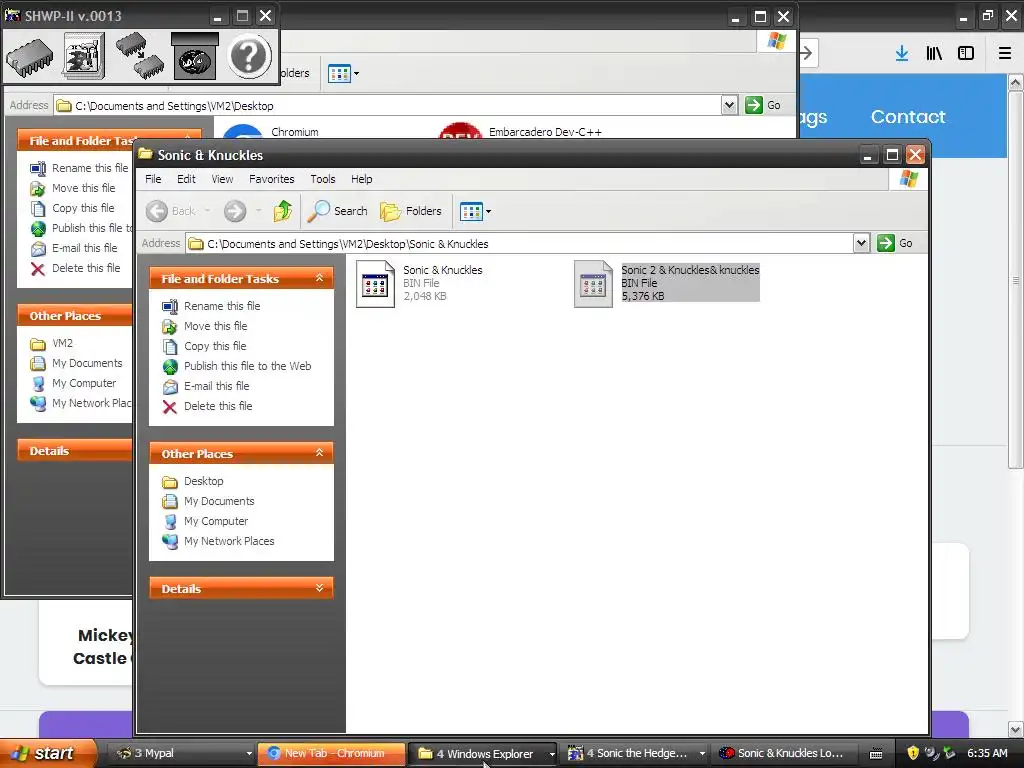Open the 4 Windows Explorer taskbar group

coord(483,754)
